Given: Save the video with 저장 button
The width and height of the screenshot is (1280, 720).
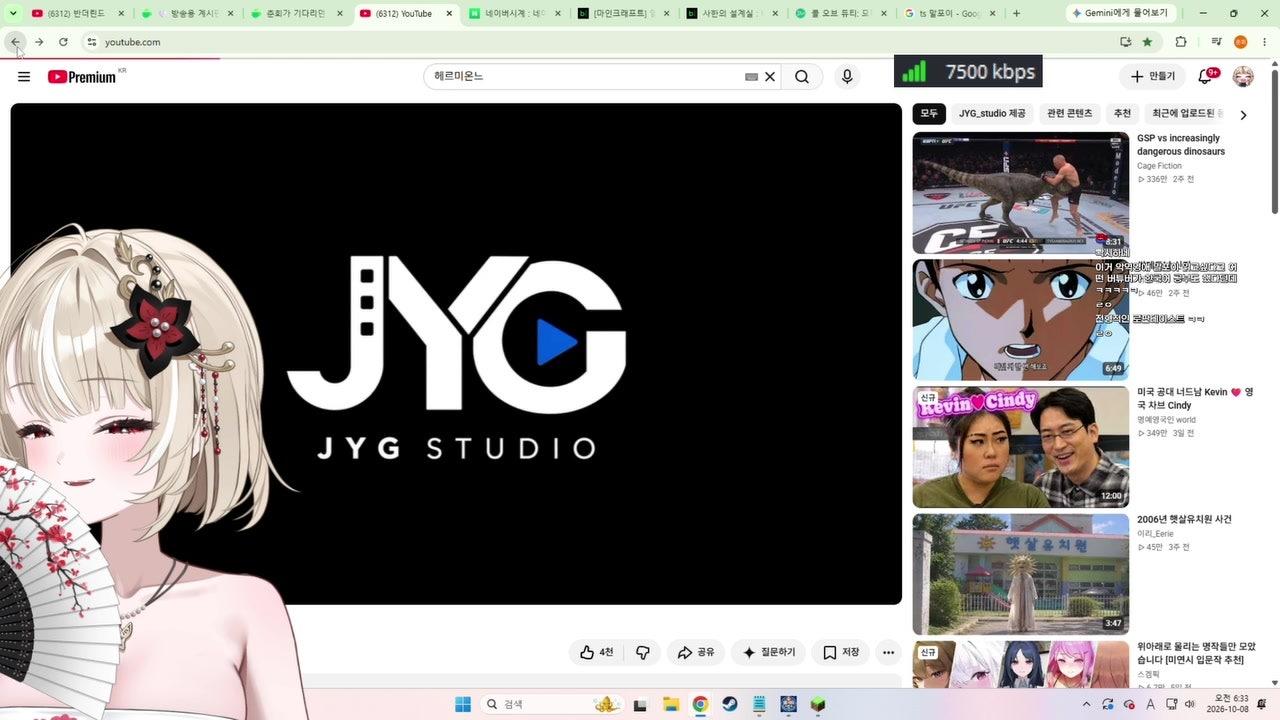Looking at the screenshot, I should click(841, 652).
